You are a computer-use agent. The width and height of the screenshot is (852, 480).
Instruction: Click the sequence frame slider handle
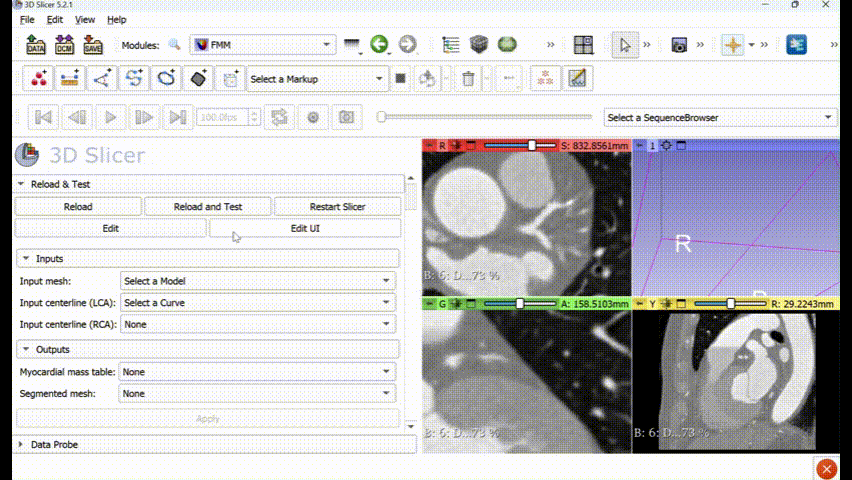coord(381,116)
